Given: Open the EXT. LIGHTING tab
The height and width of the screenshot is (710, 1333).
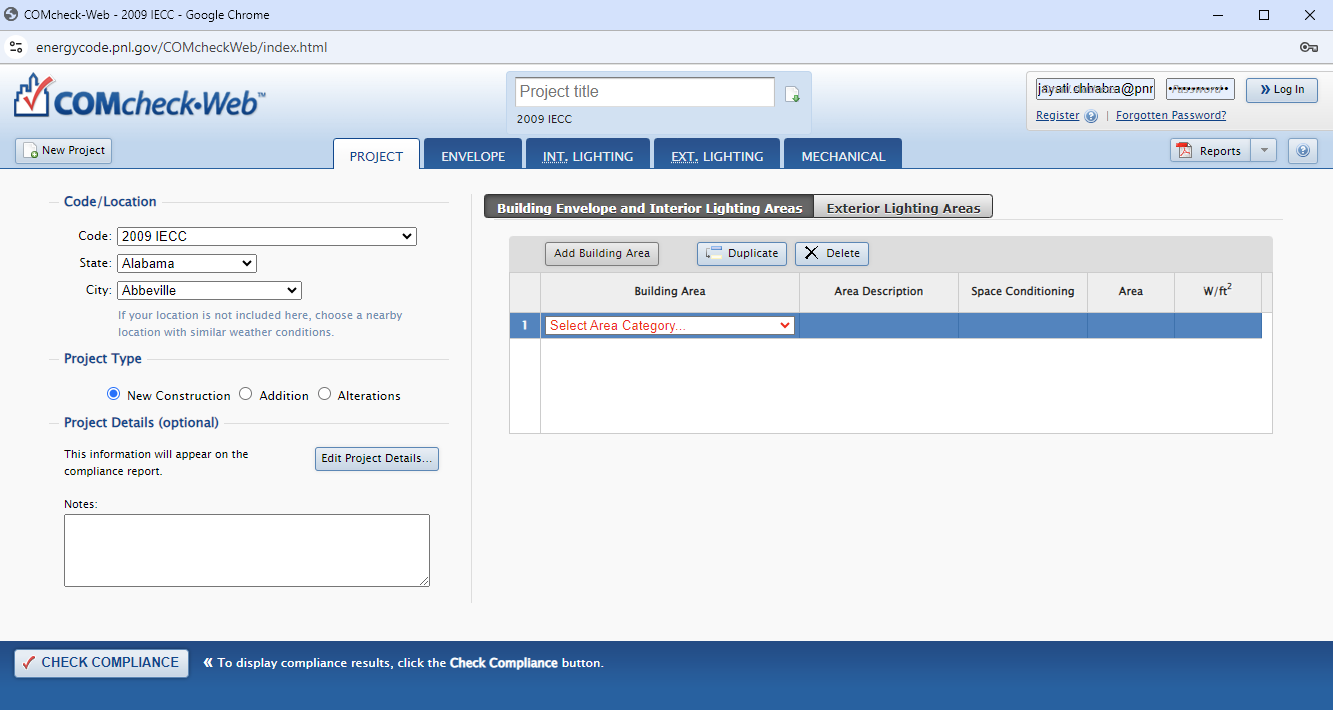Looking at the screenshot, I should tap(717, 155).
